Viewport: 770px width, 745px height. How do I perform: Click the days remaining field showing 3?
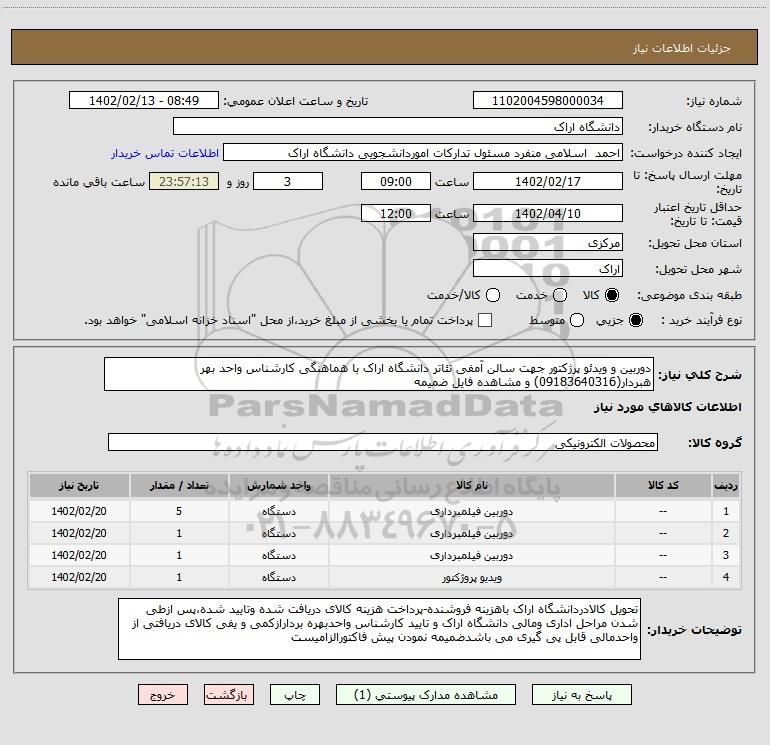coord(288,181)
